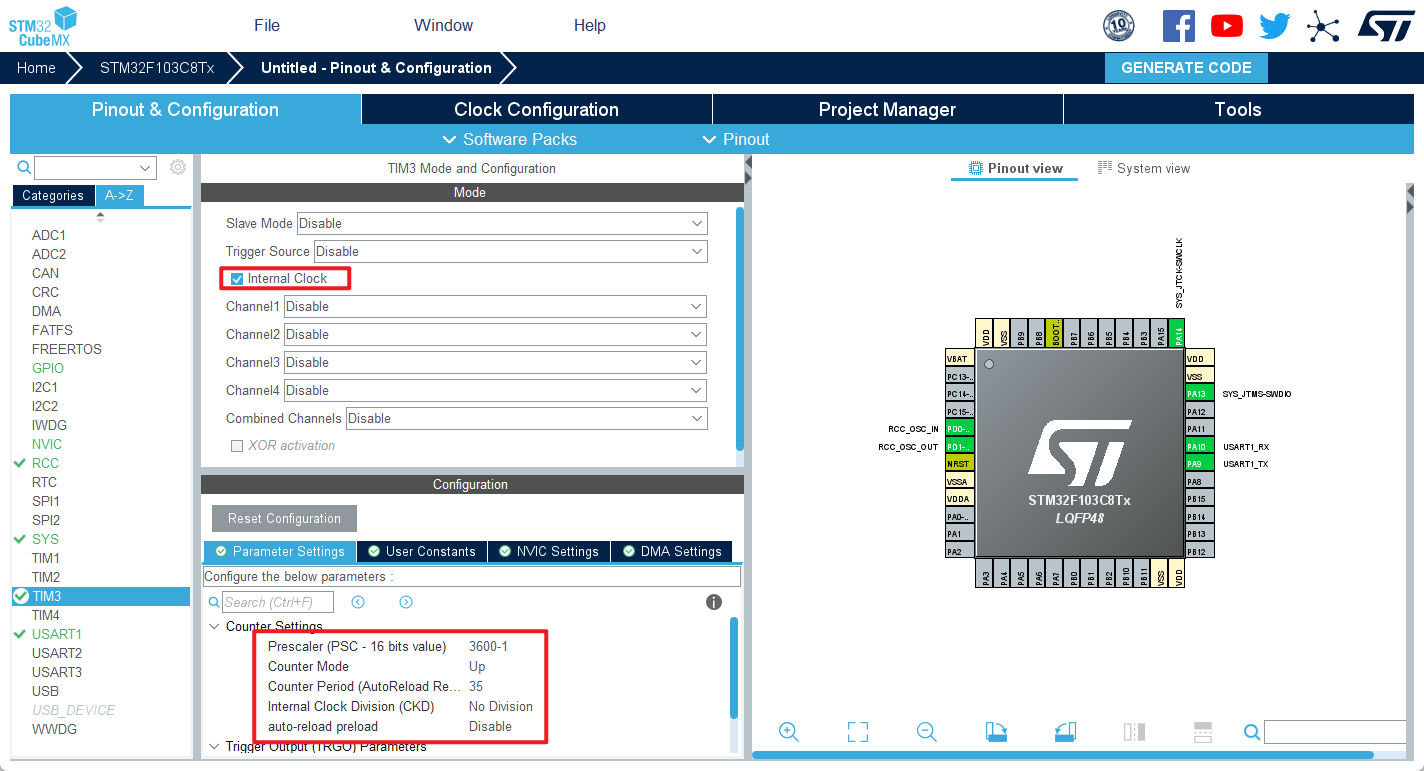Click the info icon in Parameter Settings
The width and height of the screenshot is (1424, 771).
(x=713, y=601)
